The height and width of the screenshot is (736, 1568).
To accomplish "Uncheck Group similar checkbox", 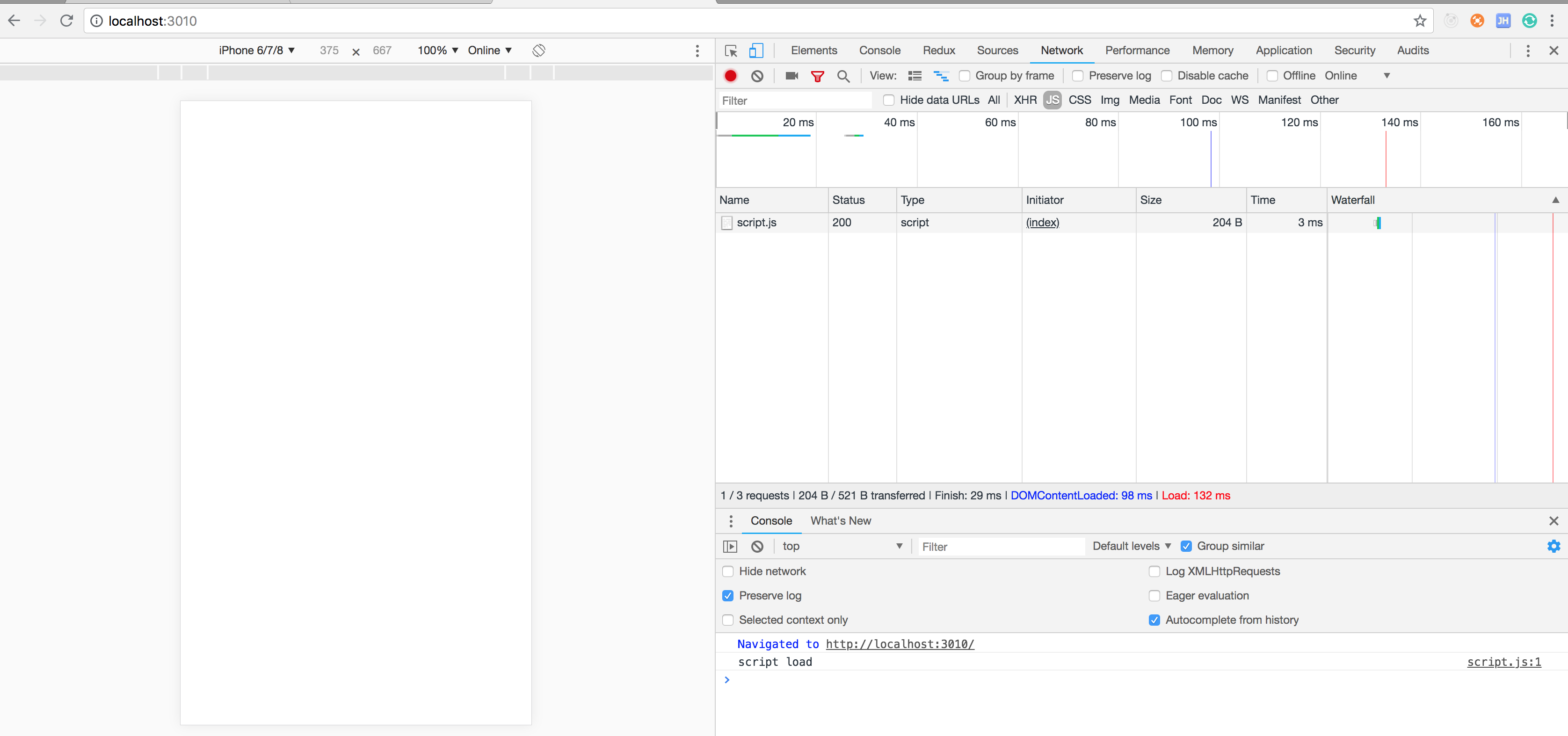I will point(1186,546).
